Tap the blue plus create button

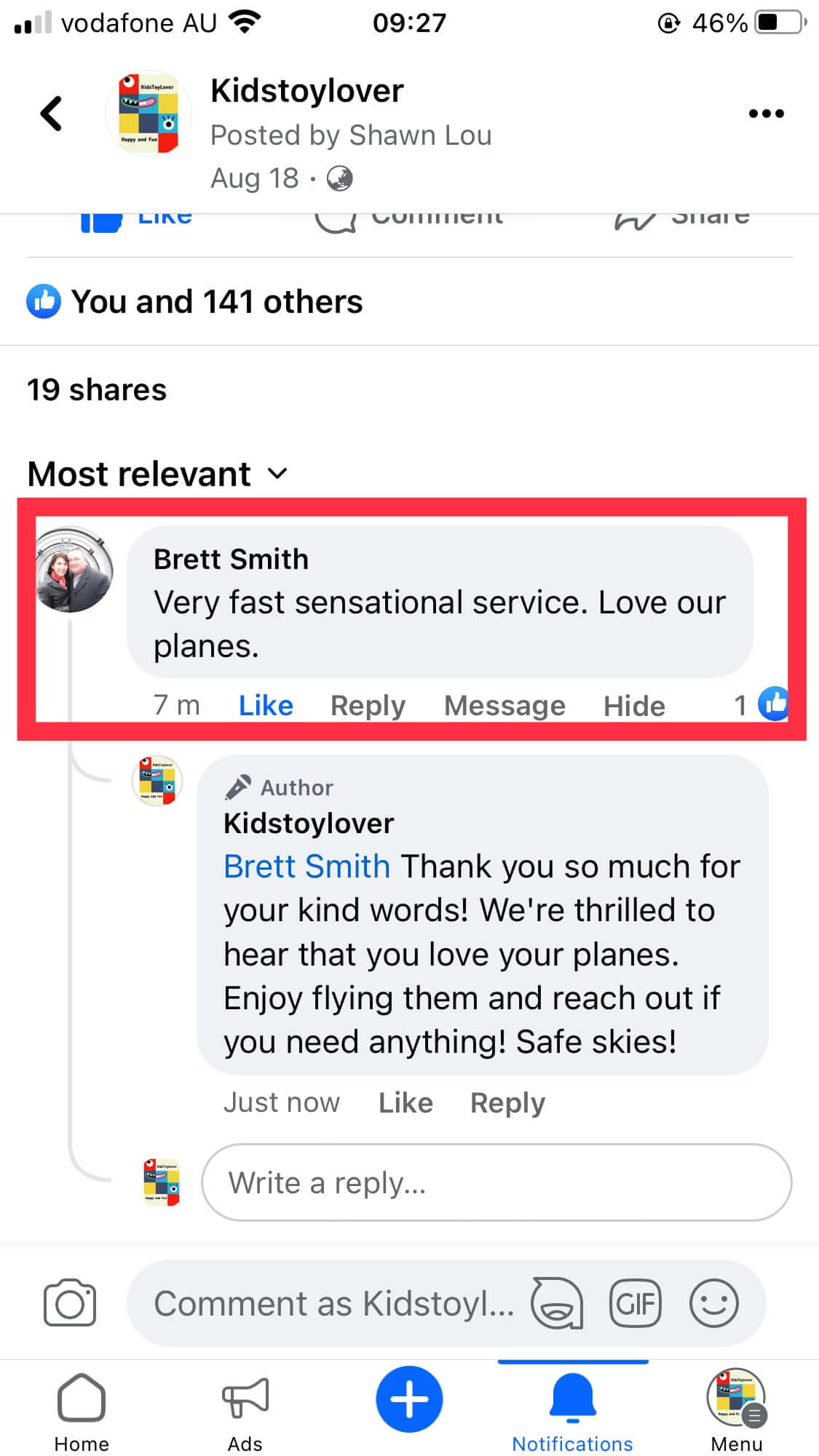tap(409, 1399)
